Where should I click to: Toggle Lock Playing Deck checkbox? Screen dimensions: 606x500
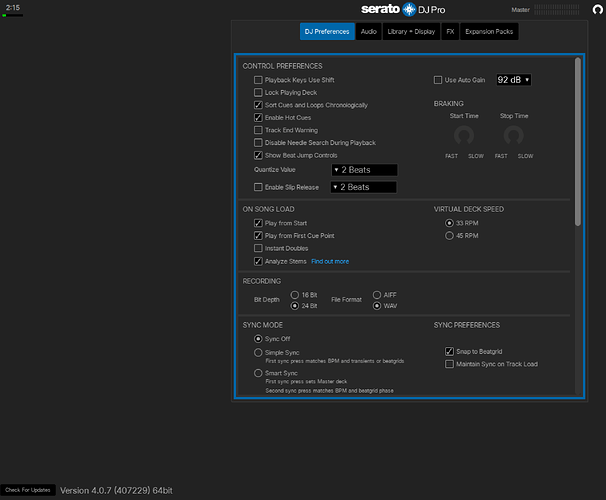click(258, 92)
